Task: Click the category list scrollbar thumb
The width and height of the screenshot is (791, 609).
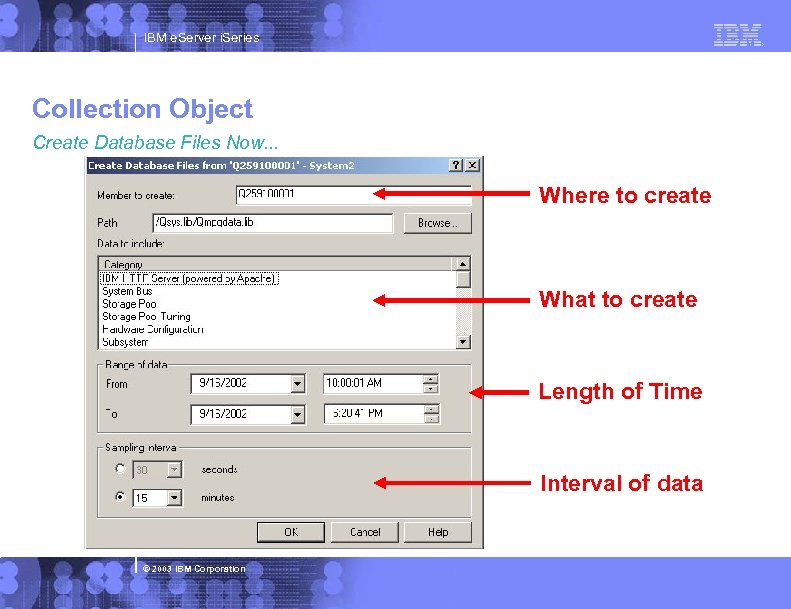Action: point(463,279)
